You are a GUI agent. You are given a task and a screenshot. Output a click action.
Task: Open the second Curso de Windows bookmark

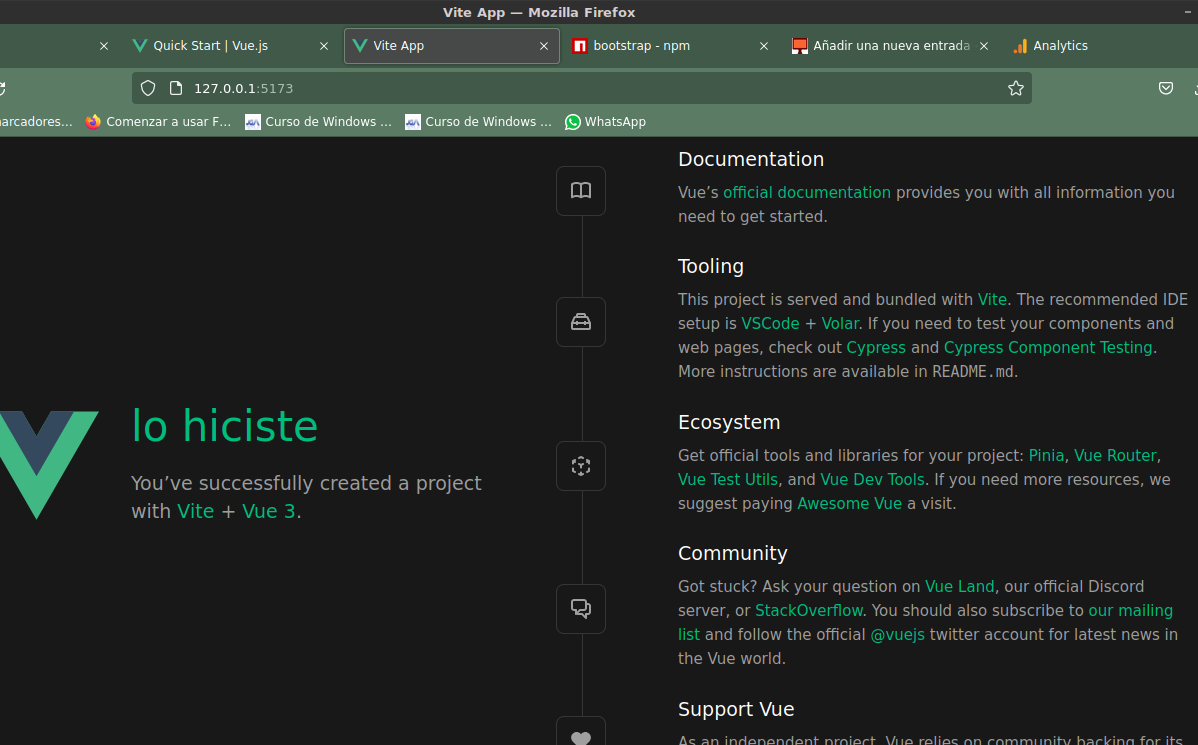coord(478,121)
